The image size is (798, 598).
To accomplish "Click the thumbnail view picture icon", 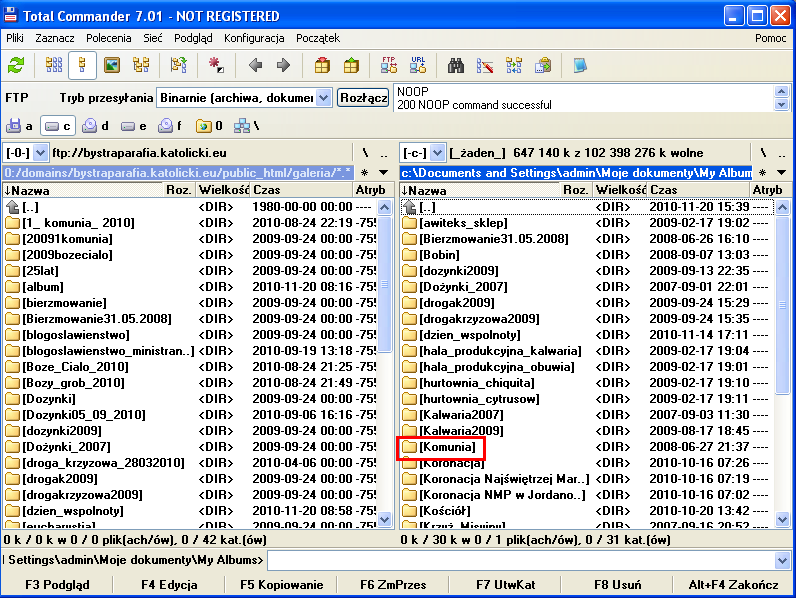I will pos(112,65).
